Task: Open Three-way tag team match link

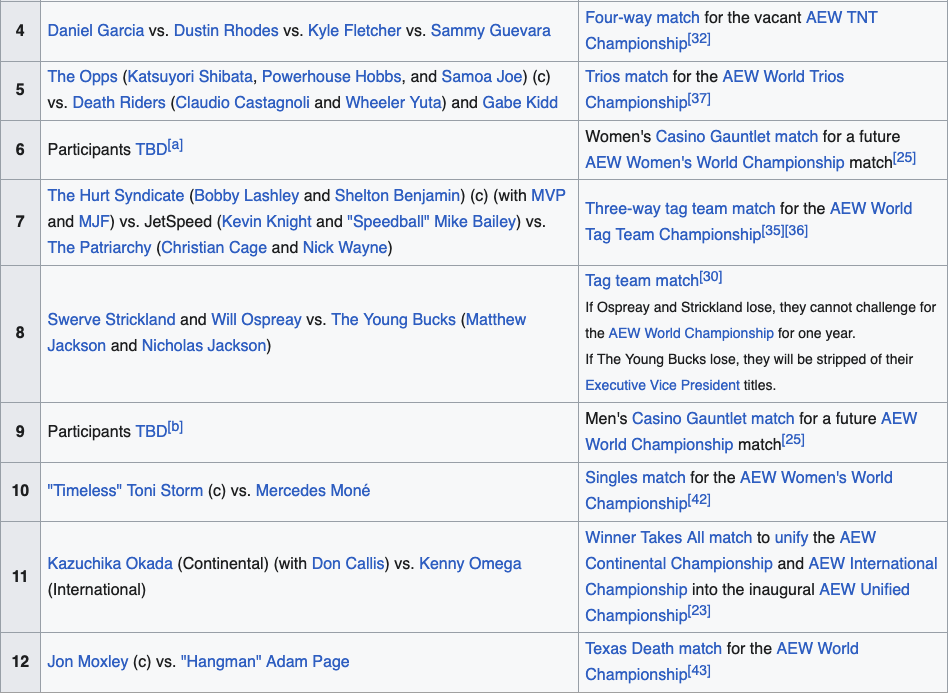Action: (x=680, y=209)
